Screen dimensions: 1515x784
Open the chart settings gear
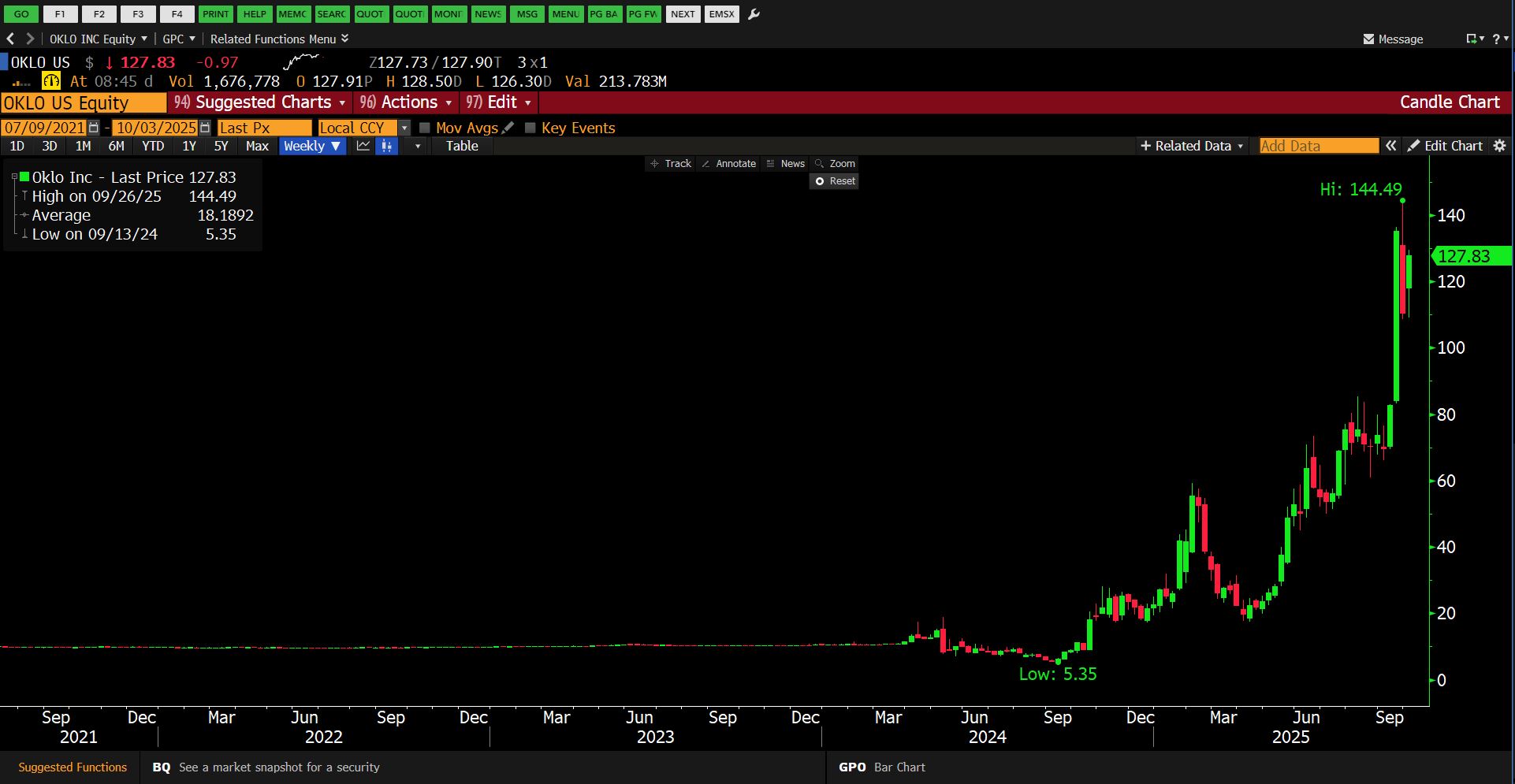coord(1500,146)
